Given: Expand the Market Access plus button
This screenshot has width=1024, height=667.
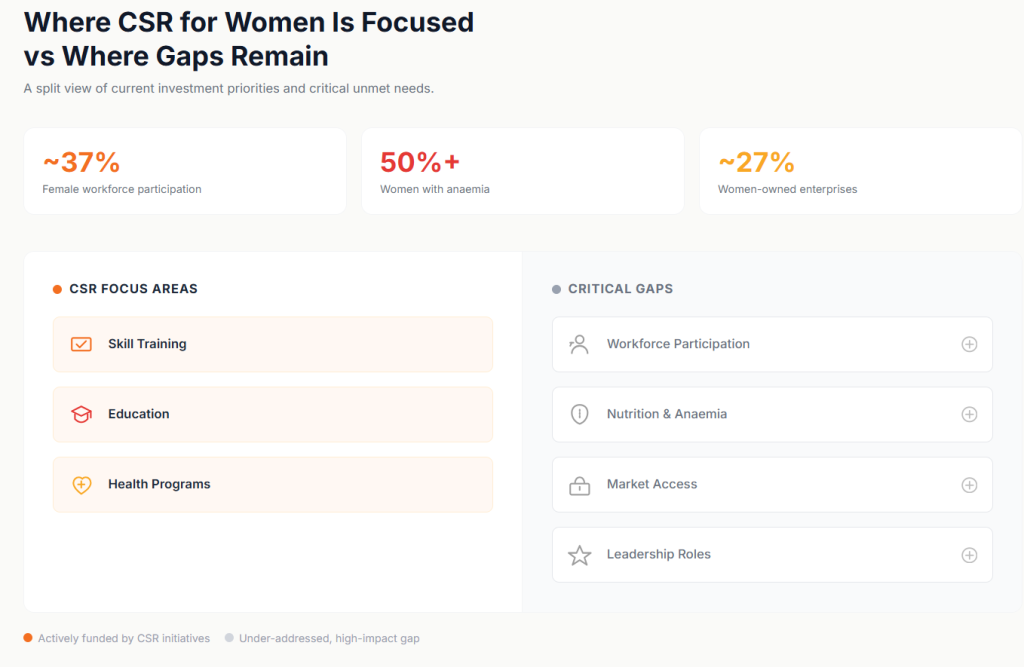Looking at the screenshot, I should point(968,485).
